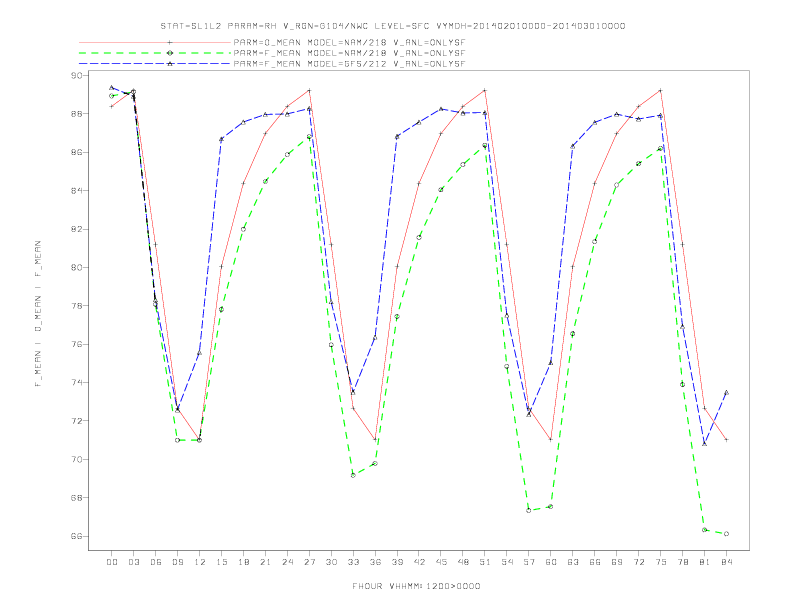Click the x-axis tick label 51
This screenshot has height=612, width=792.
(x=485, y=562)
